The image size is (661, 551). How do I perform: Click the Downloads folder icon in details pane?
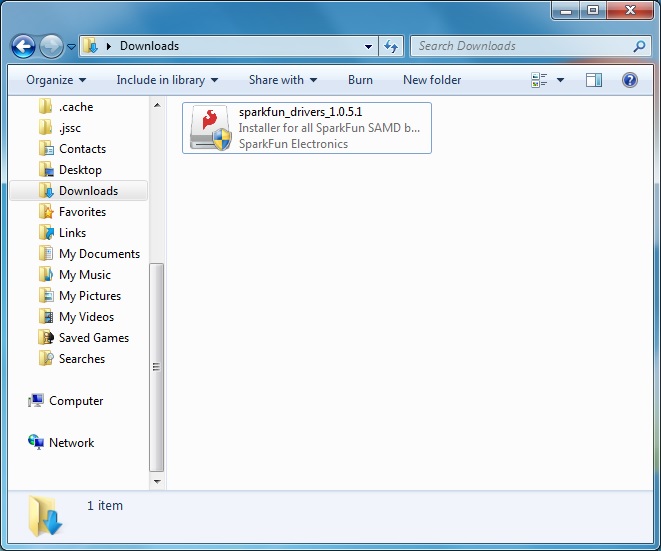[x=45, y=516]
